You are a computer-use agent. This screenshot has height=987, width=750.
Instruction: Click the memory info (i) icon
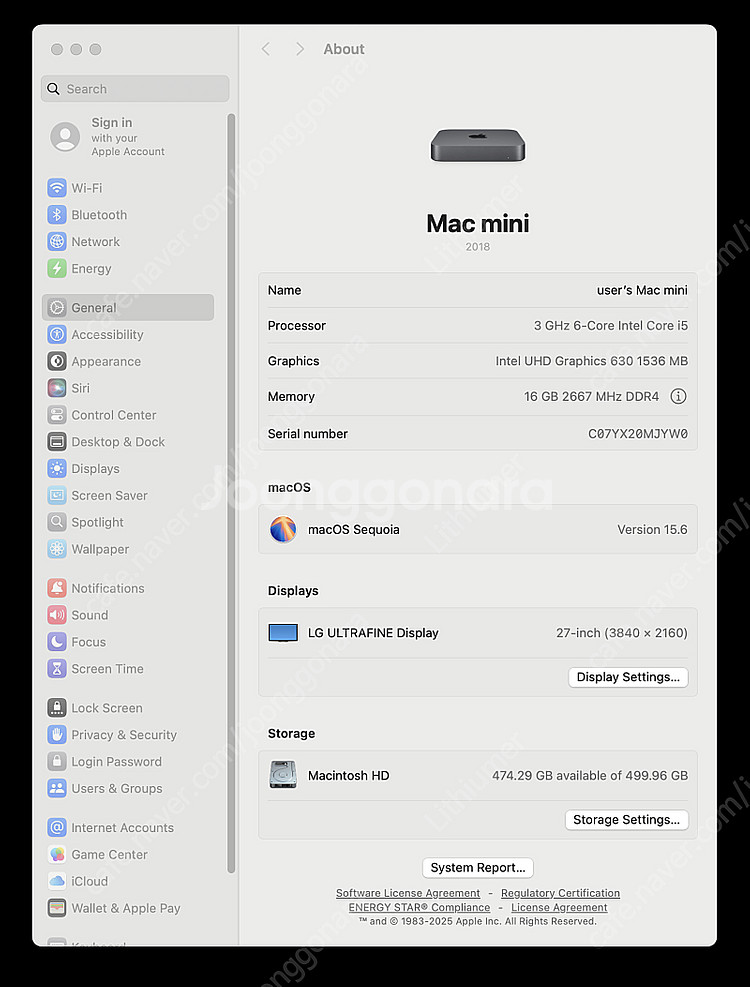pos(678,397)
